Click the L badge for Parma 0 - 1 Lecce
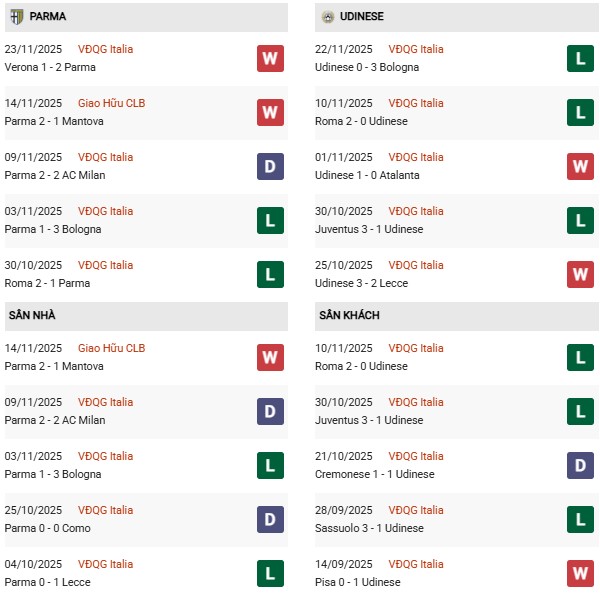 [x=270, y=573]
